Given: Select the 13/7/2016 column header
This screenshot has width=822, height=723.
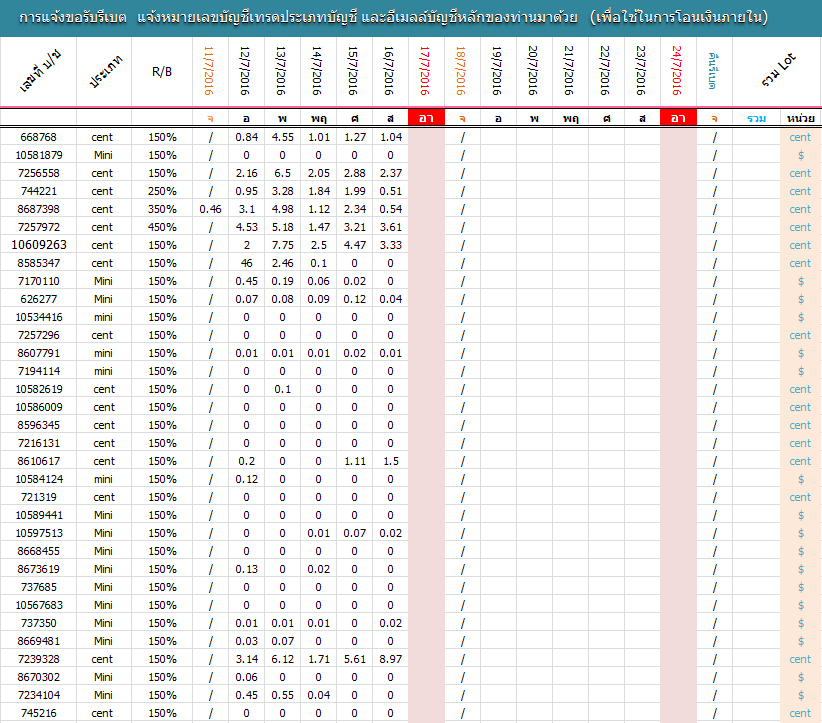Looking at the screenshot, I should [283, 72].
